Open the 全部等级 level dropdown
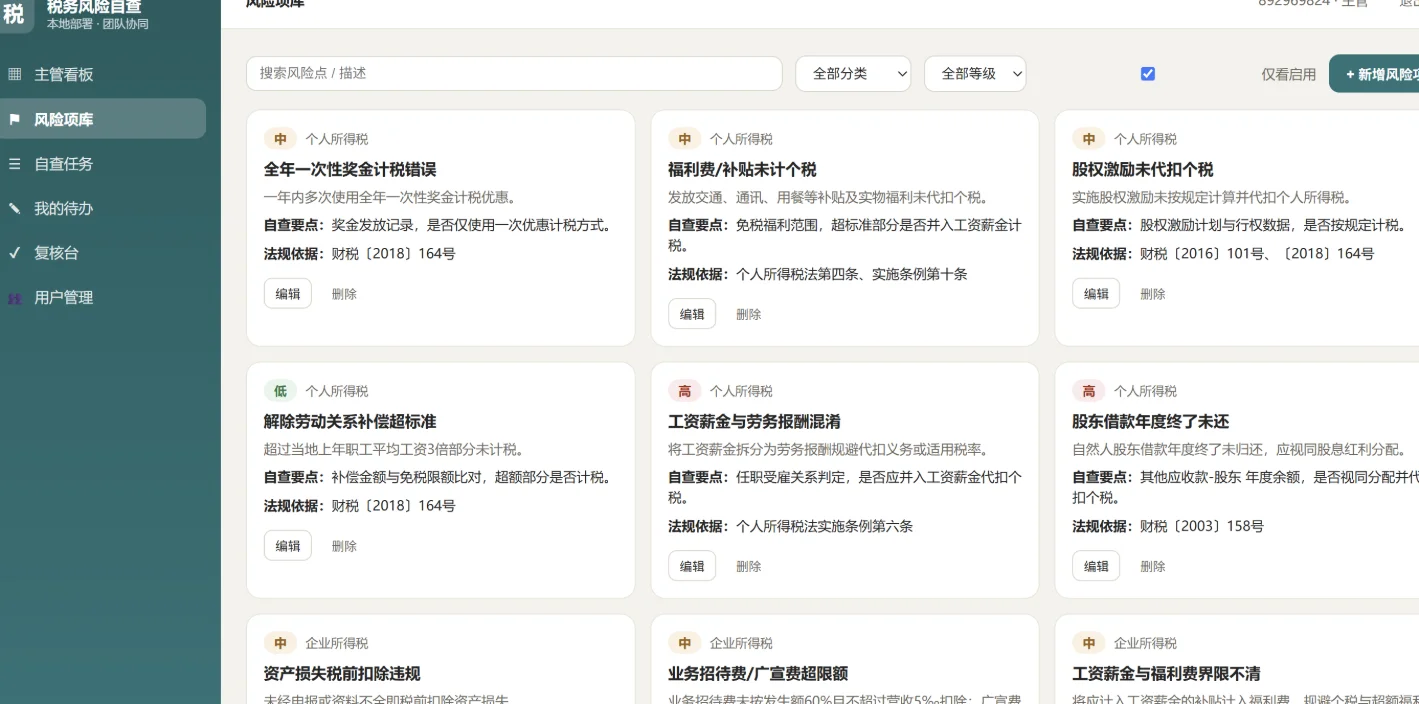Image resolution: width=1419 pixels, height=704 pixels. tap(975, 74)
